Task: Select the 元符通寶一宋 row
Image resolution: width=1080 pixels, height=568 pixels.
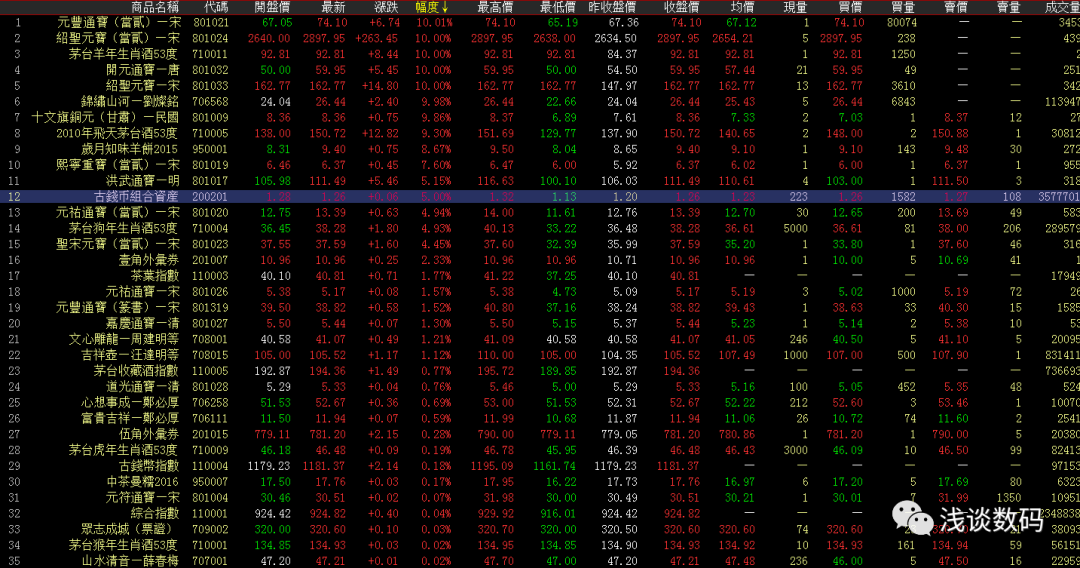Action: coord(540,498)
